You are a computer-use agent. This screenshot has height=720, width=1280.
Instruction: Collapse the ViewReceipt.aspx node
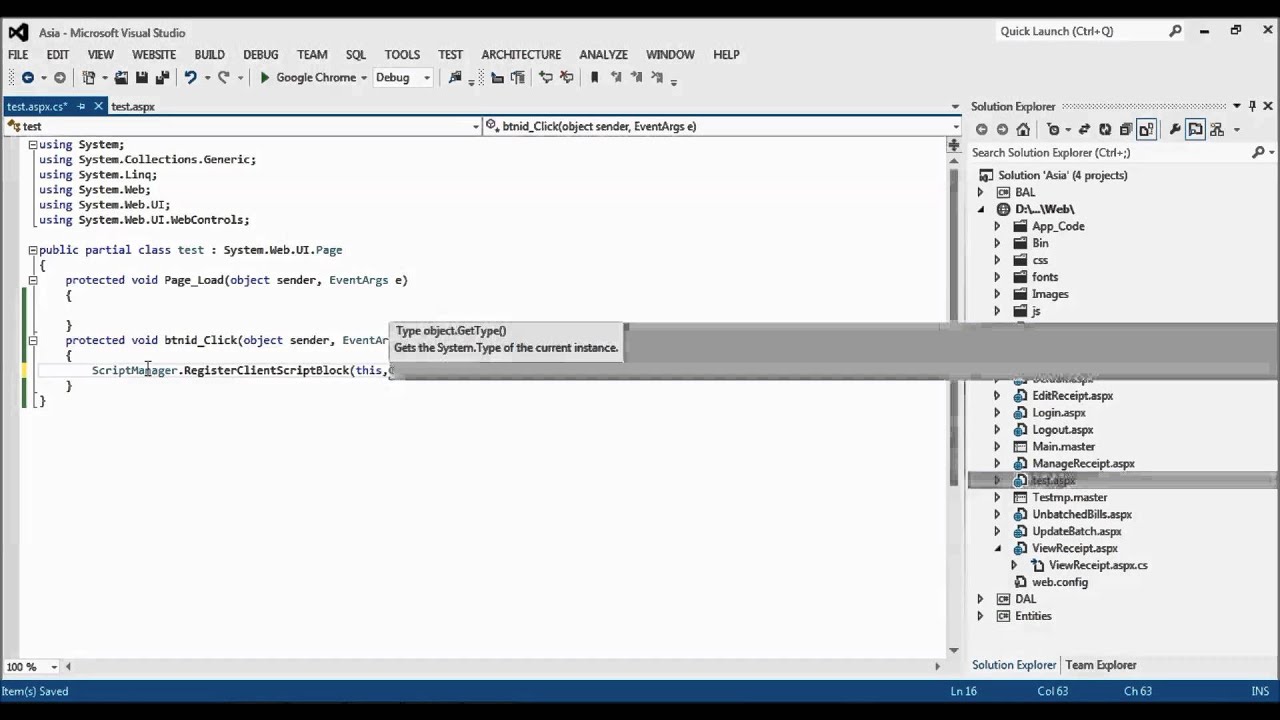point(997,548)
